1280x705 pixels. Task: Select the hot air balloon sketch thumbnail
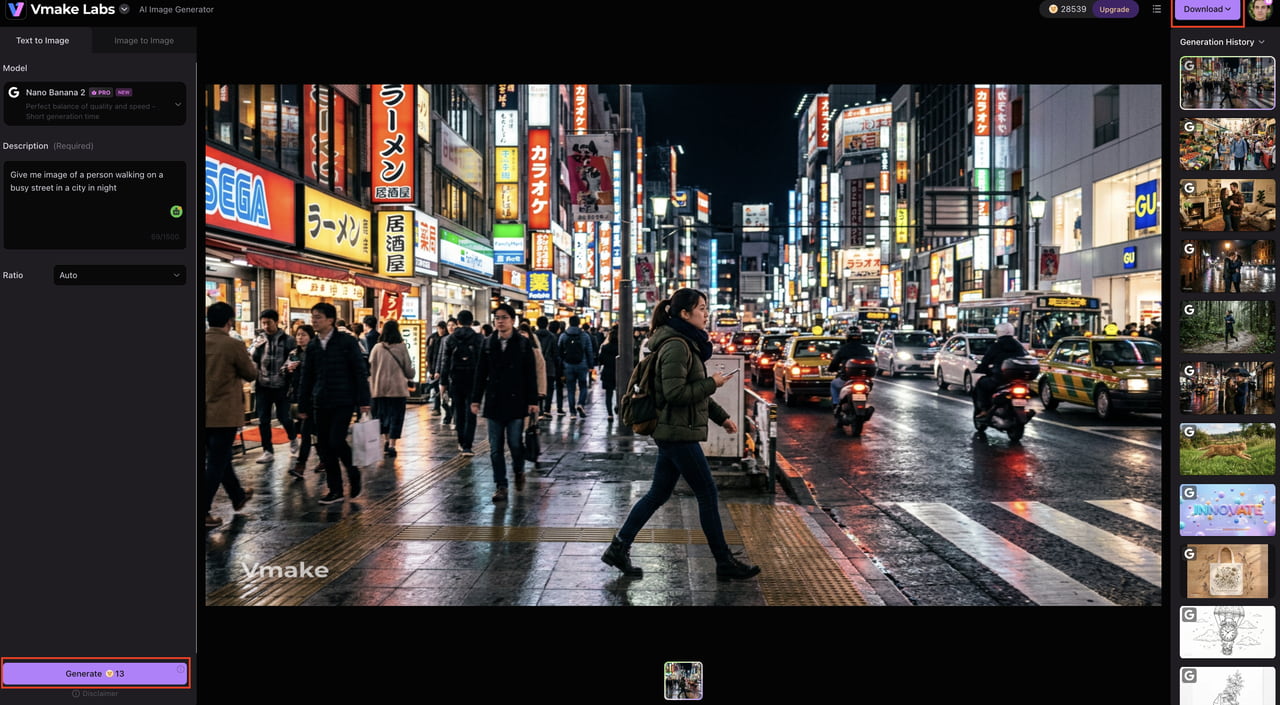[1227, 632]
